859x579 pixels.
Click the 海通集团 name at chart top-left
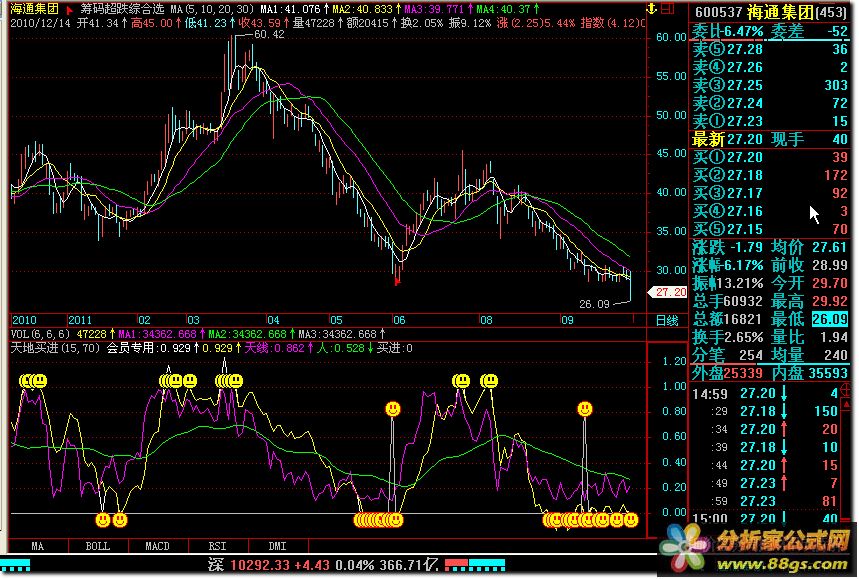35,9
